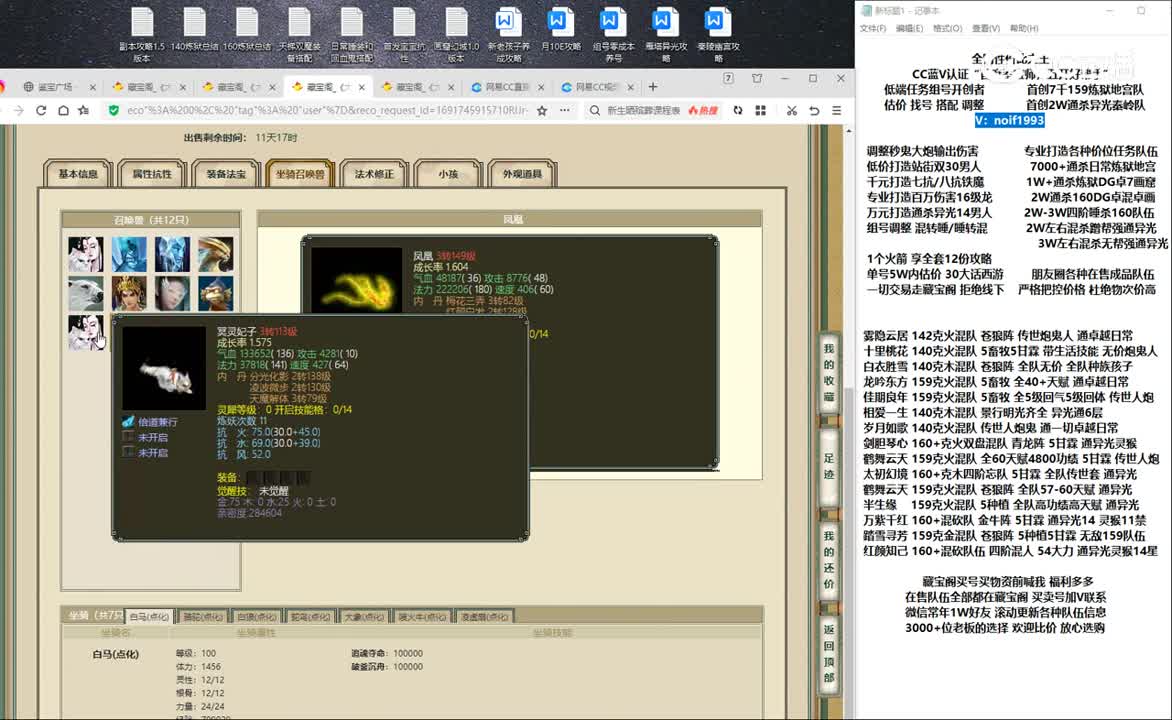Select the ice-helmeted face summon portrait

click(x=173, y=254)
